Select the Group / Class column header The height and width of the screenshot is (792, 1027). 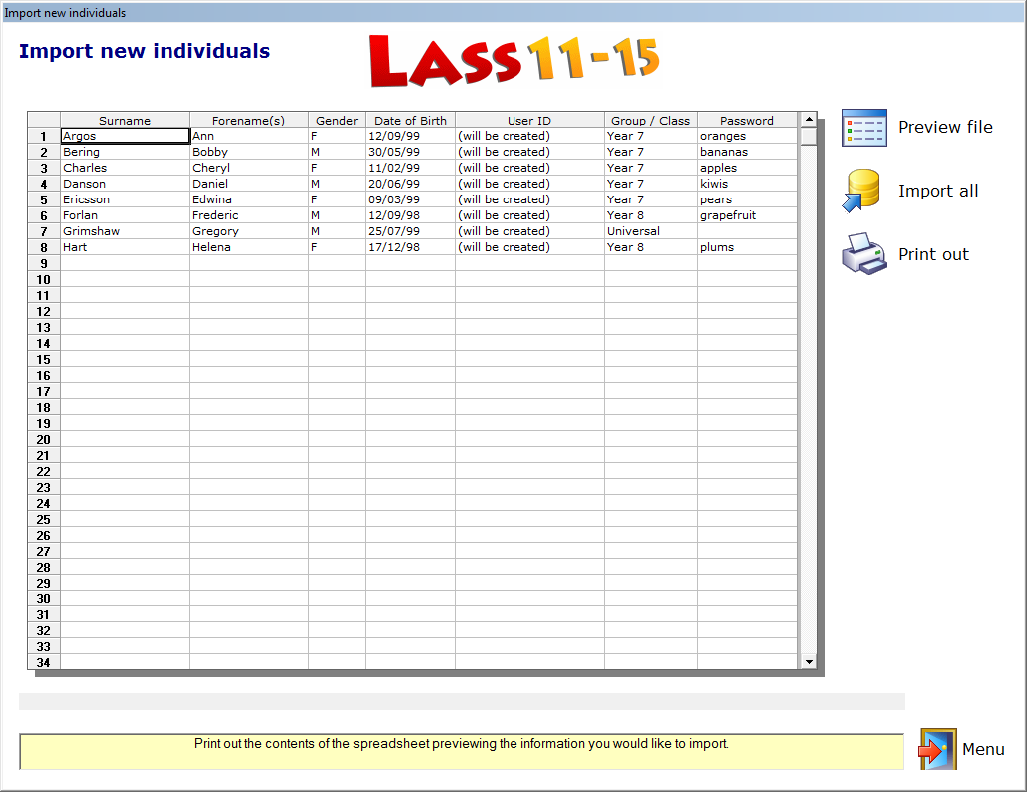[650, 120]
